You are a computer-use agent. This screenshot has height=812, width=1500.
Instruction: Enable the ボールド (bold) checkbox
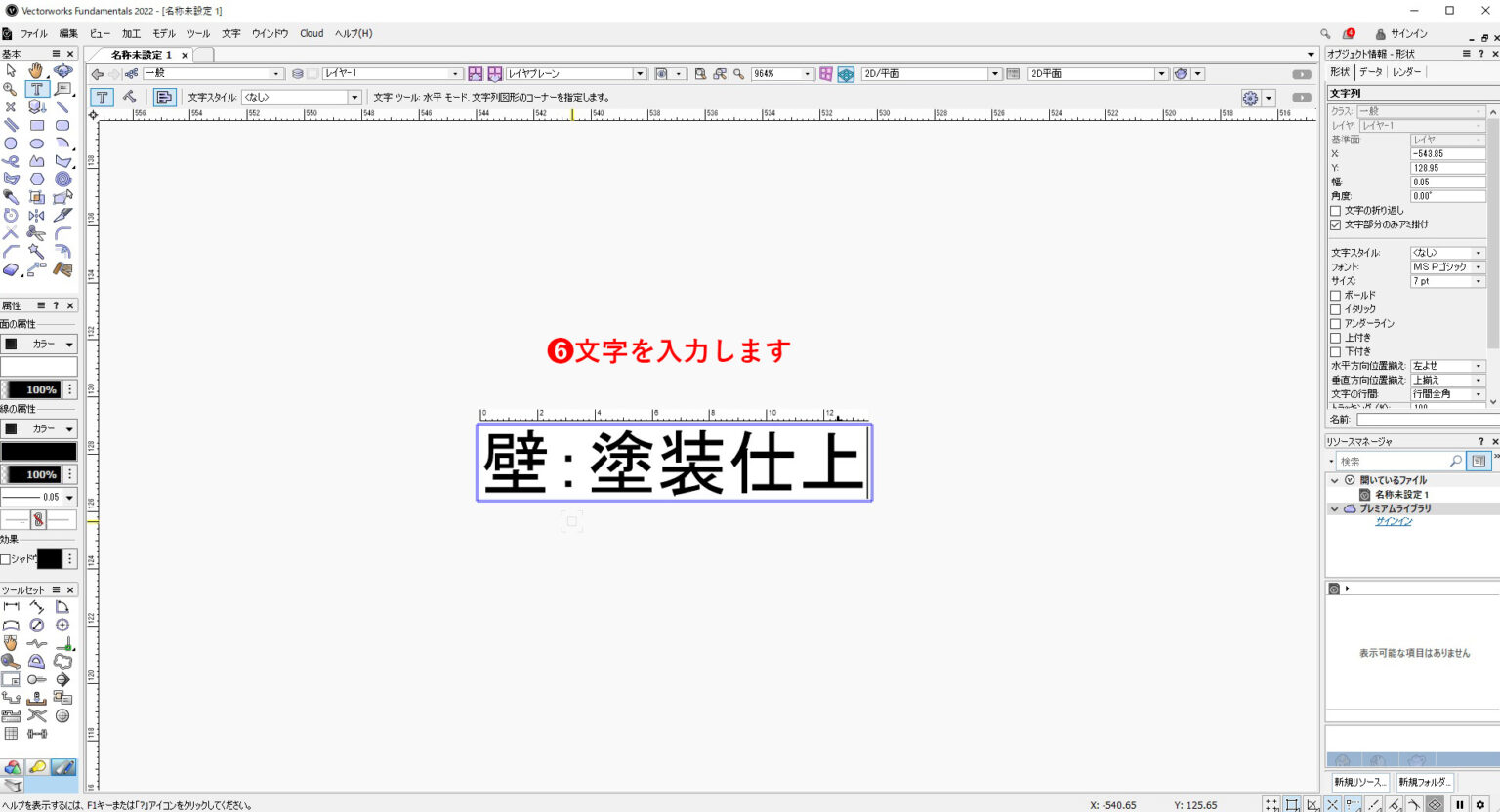(1335, 295)
